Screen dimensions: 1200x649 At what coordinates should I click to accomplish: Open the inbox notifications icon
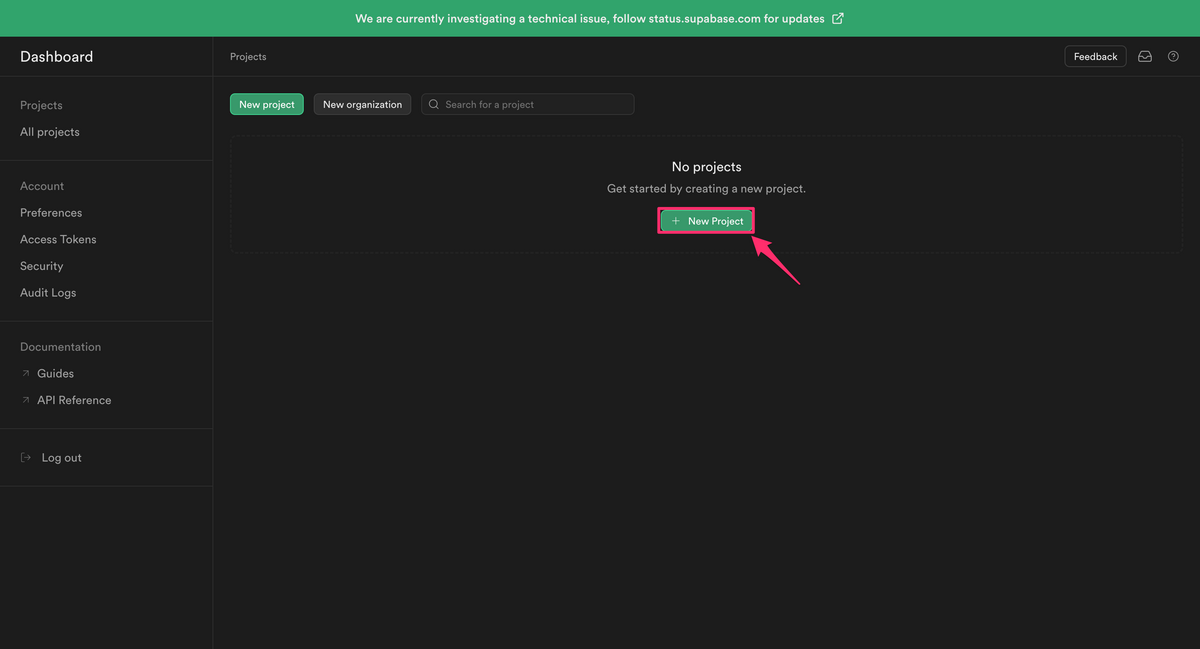1145,57
